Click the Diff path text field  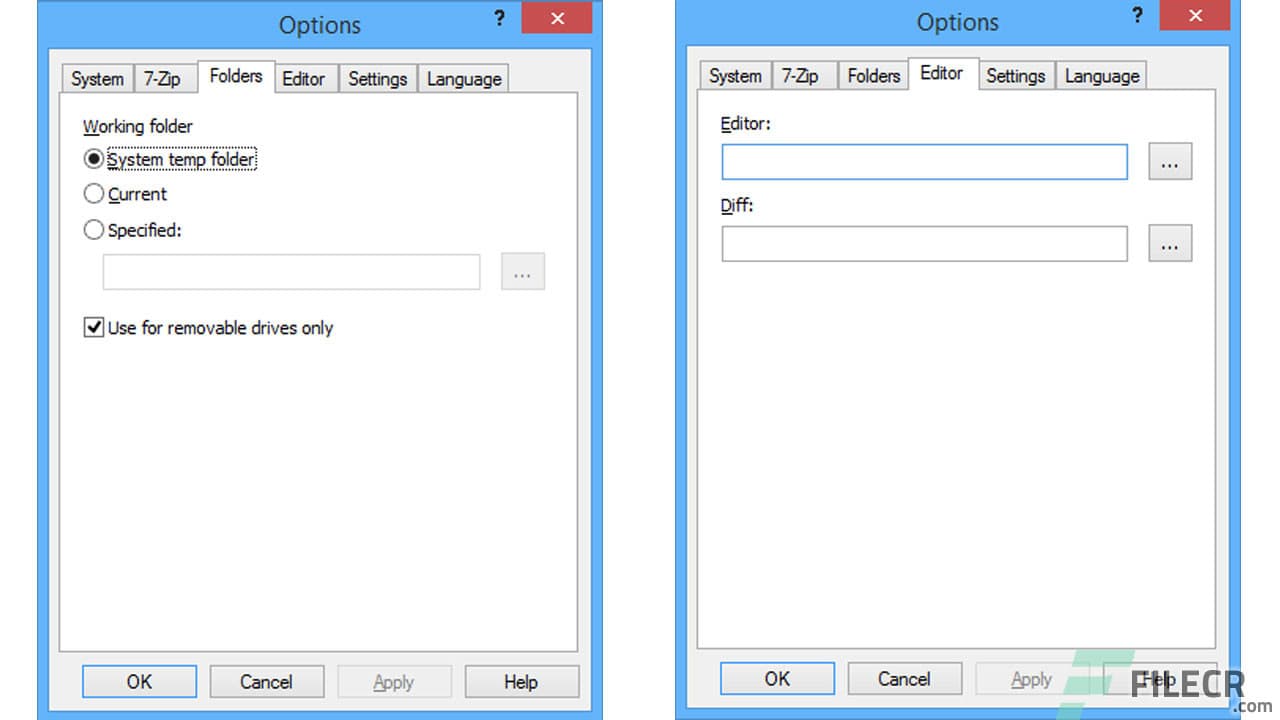924,244
